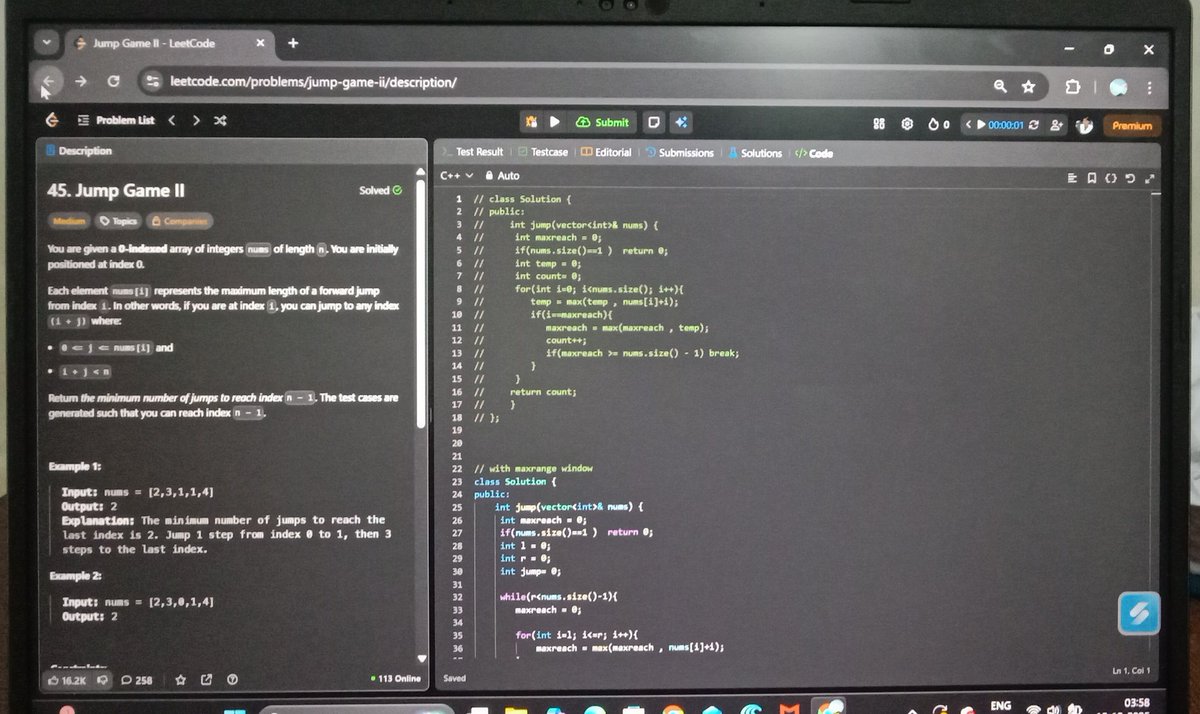Screen dimensions: 1200x714
Task: Click the floating blue S extension button
Action: click(1139, 612)
